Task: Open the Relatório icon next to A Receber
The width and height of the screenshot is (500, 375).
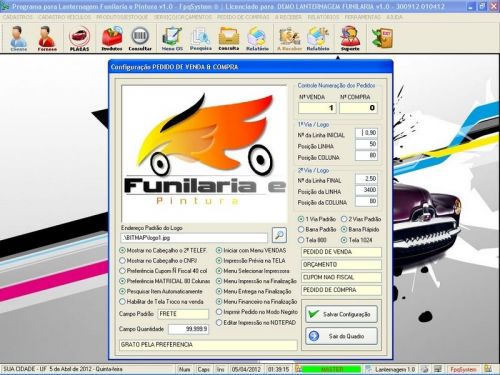Action: point(318,39)
